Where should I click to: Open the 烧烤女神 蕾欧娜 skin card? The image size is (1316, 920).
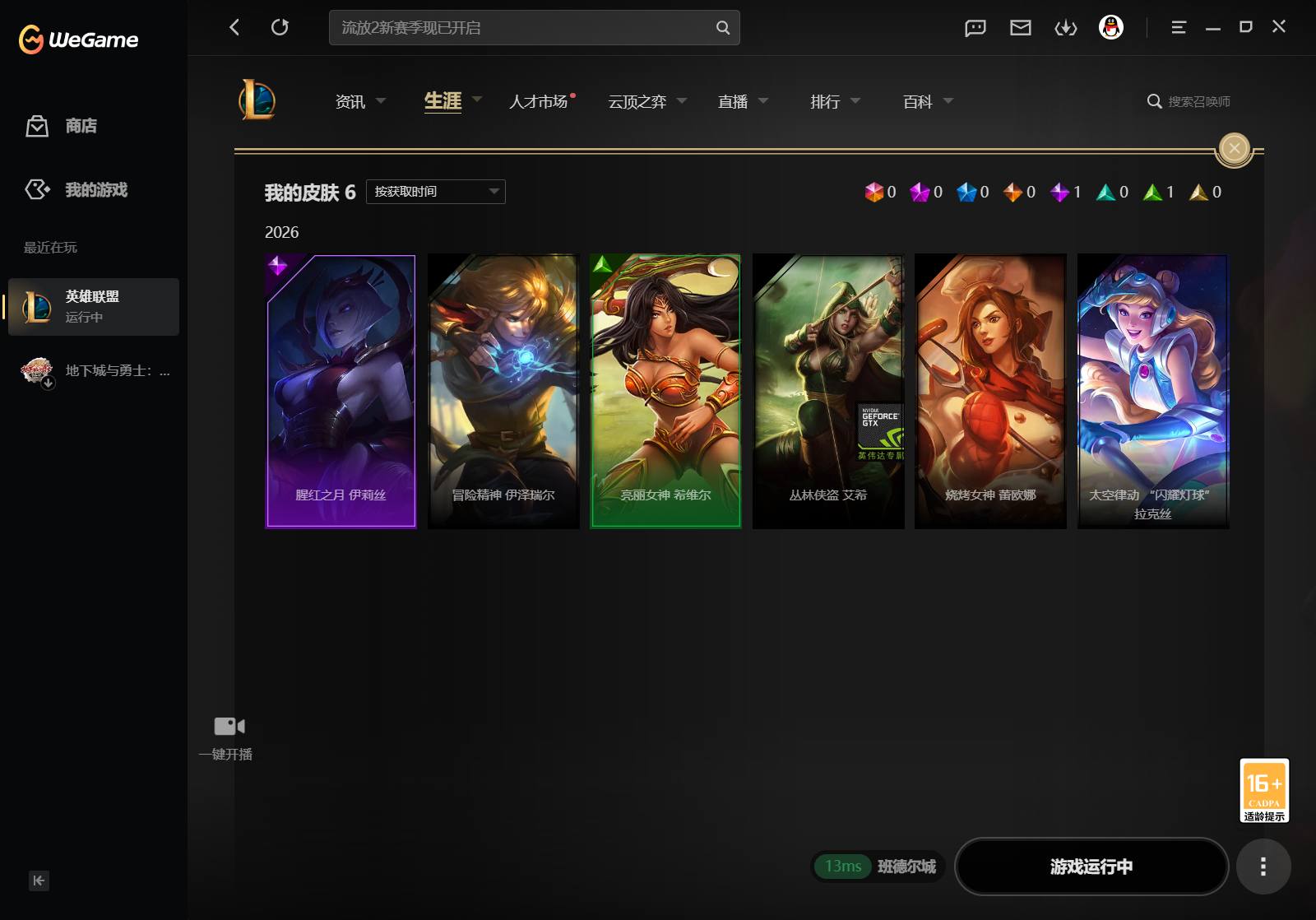(x=990, y=391)
